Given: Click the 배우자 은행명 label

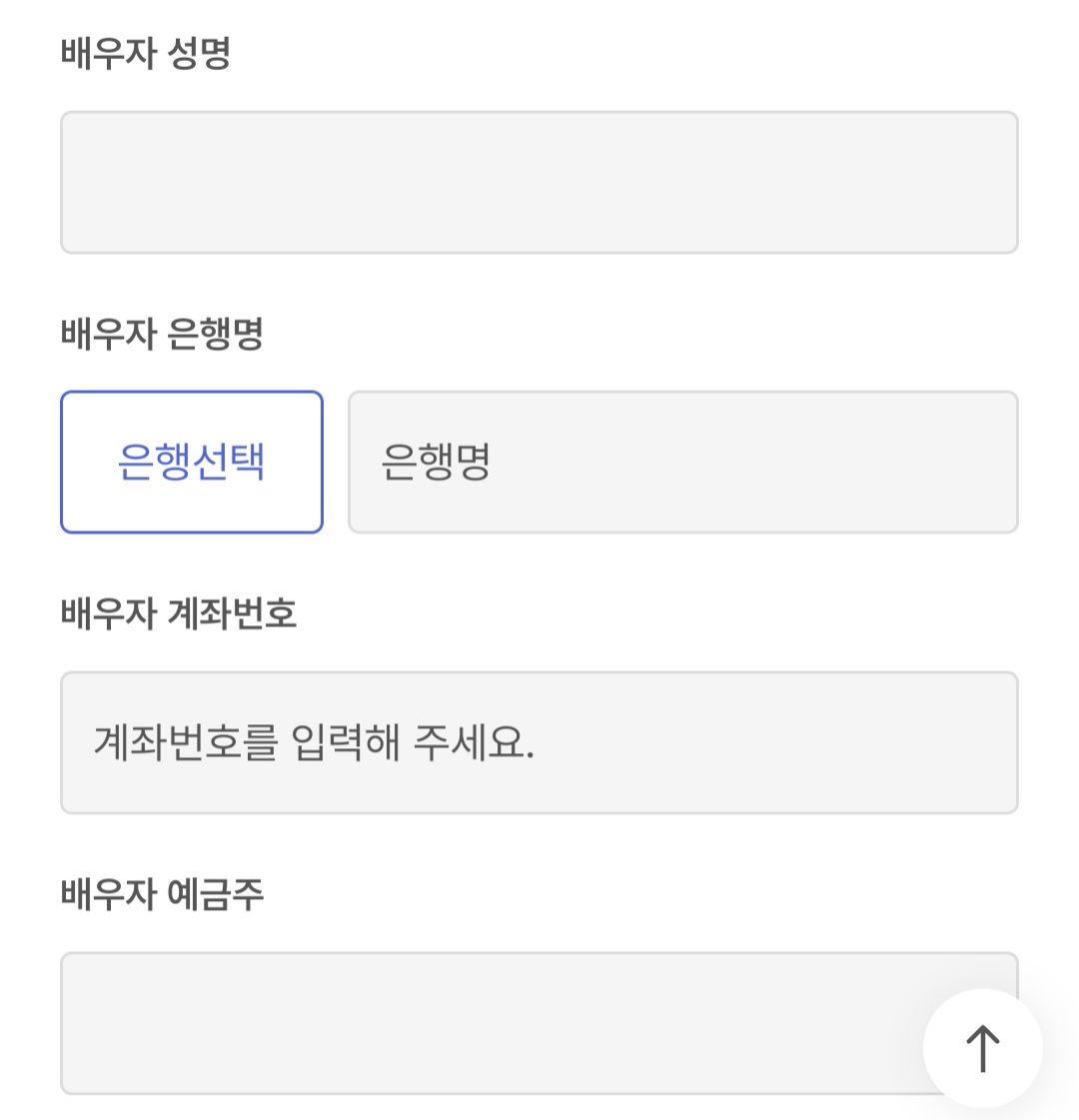Looking at the screenshot, I should coord(162,334).
